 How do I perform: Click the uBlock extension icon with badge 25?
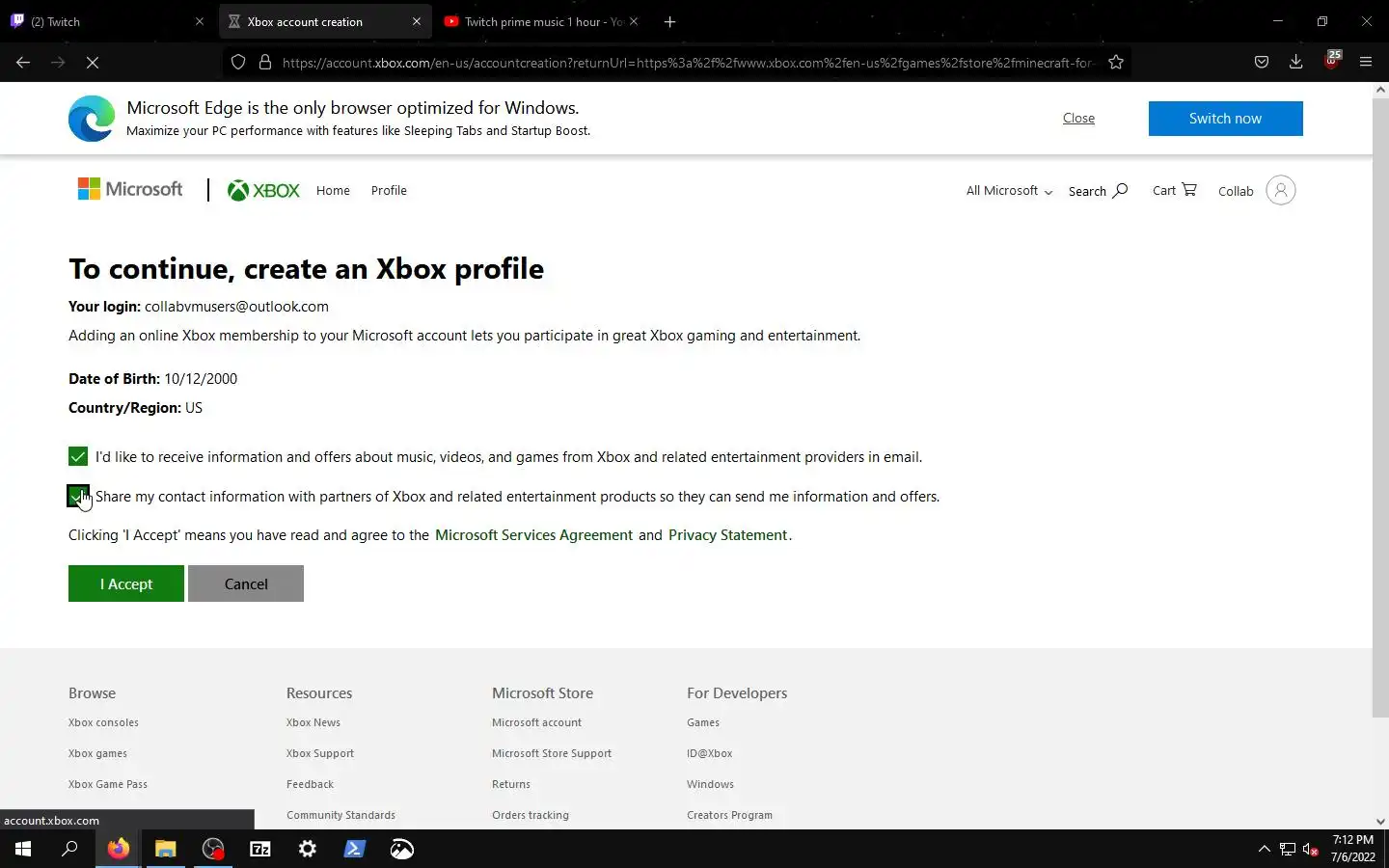tap(1332, 60)
